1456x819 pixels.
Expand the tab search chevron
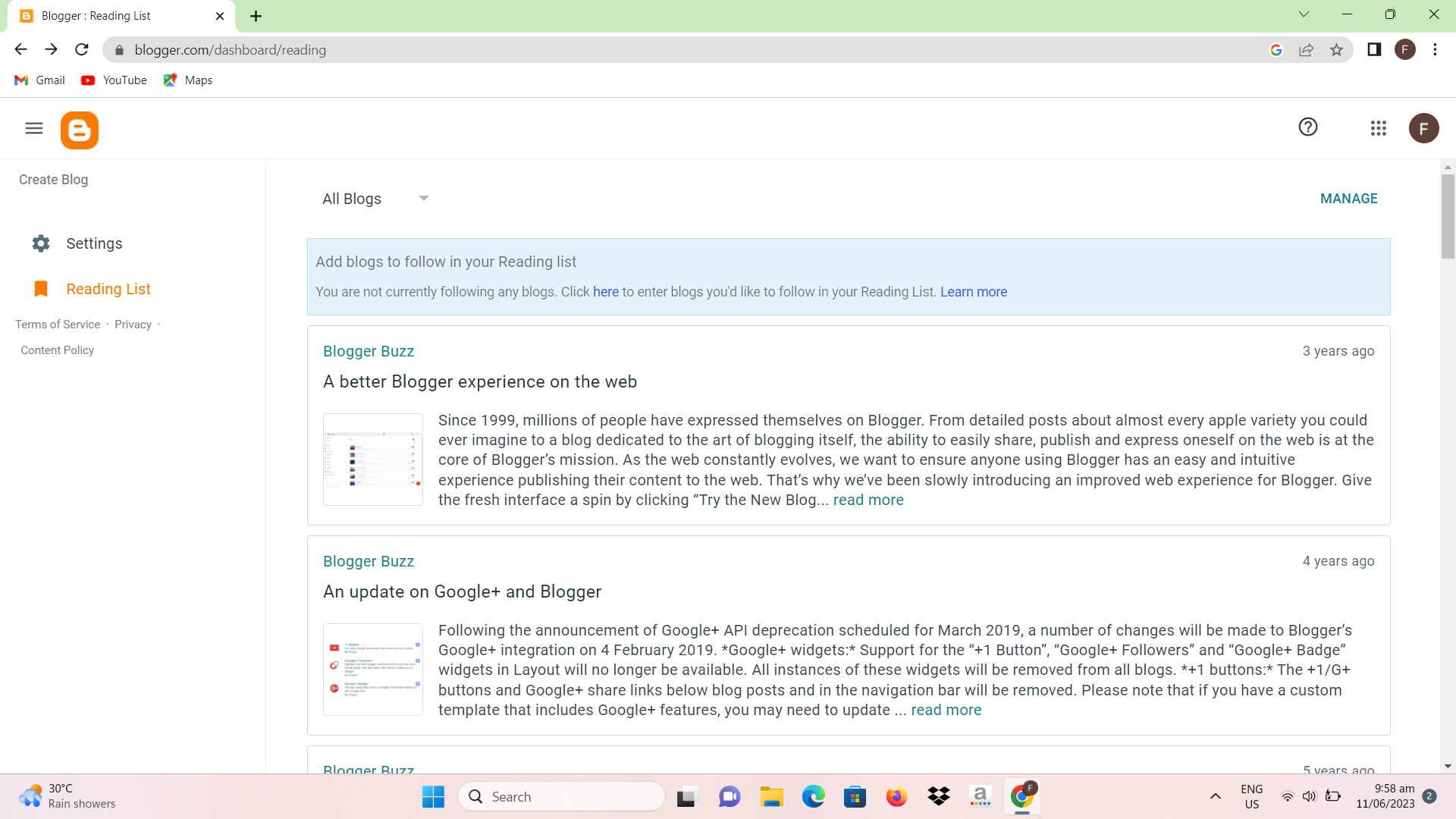(x=1304, y=14)
